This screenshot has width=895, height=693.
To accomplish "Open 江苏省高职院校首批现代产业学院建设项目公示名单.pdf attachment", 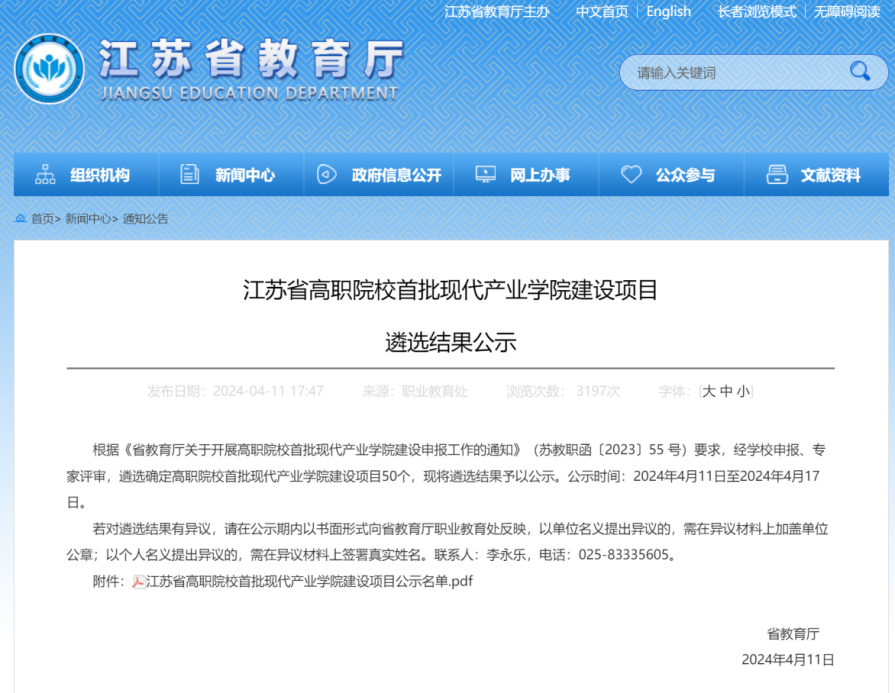I will [x=309, y=581].
